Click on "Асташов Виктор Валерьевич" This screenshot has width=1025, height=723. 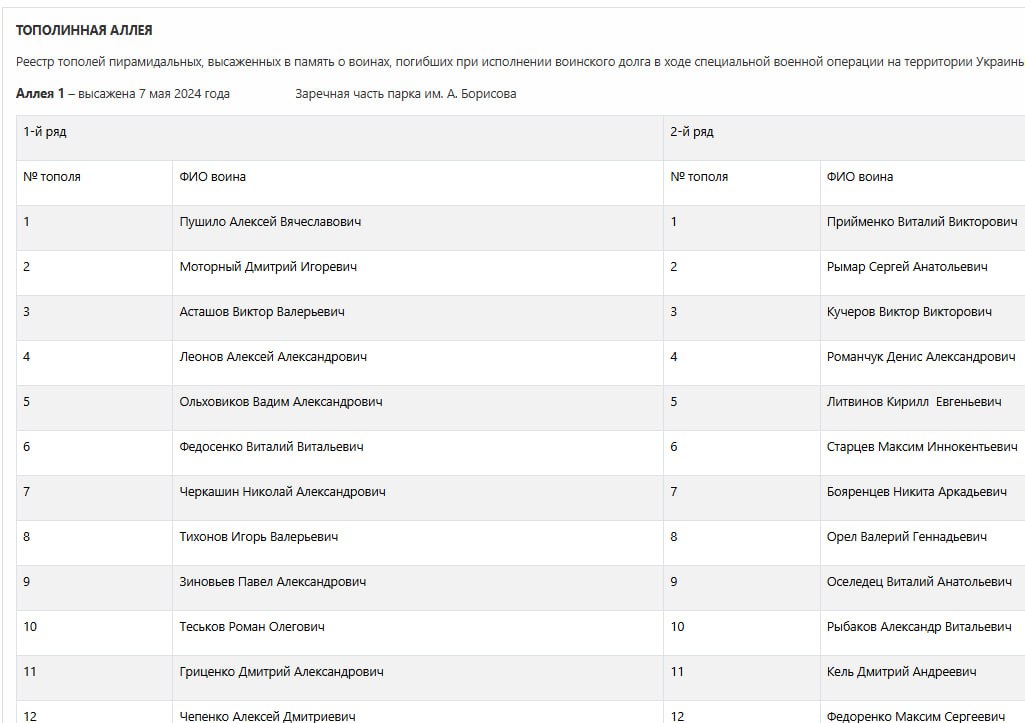[x=262, y=312]
